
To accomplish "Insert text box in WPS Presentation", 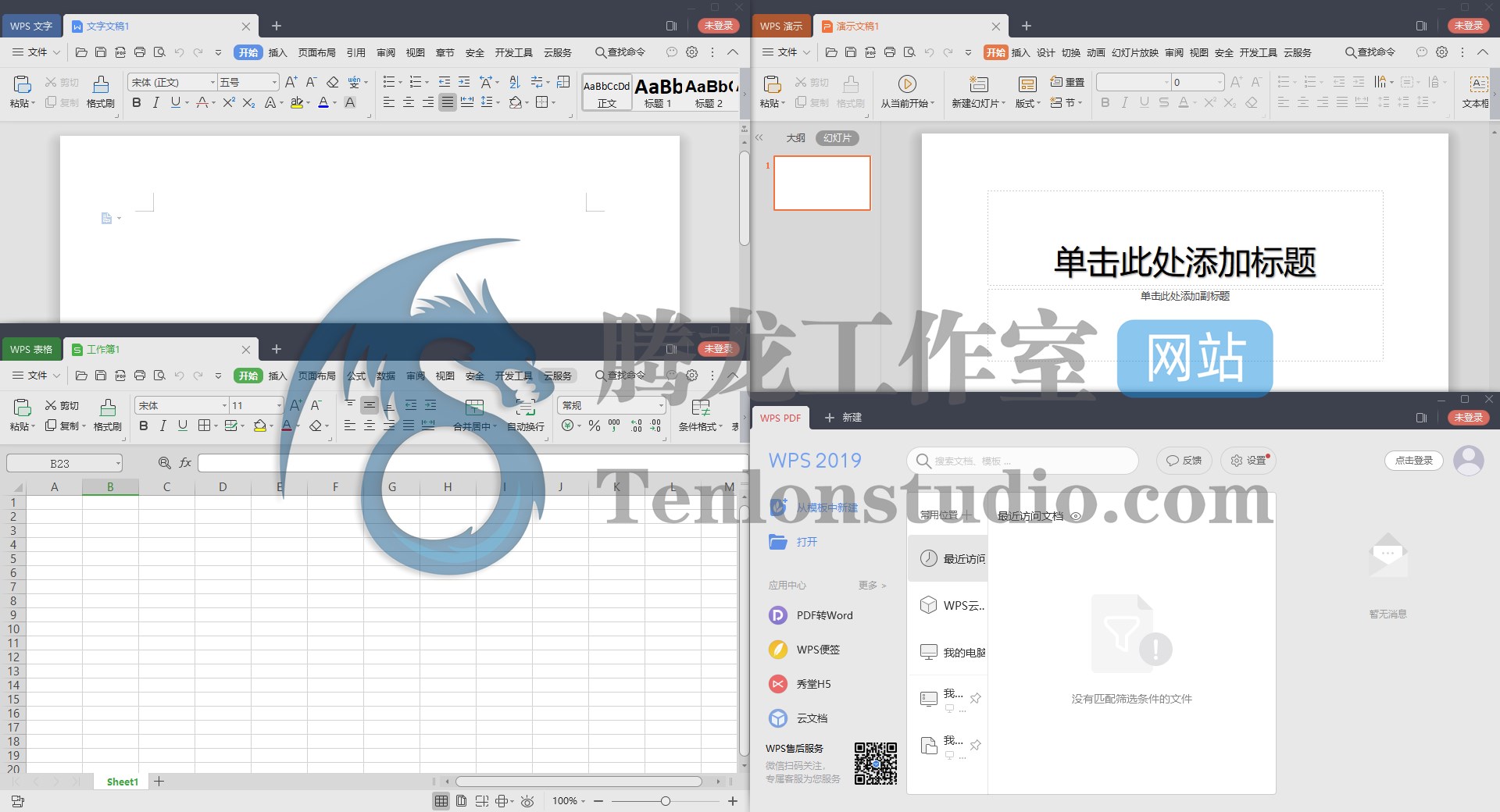I will pos(1477,92).
